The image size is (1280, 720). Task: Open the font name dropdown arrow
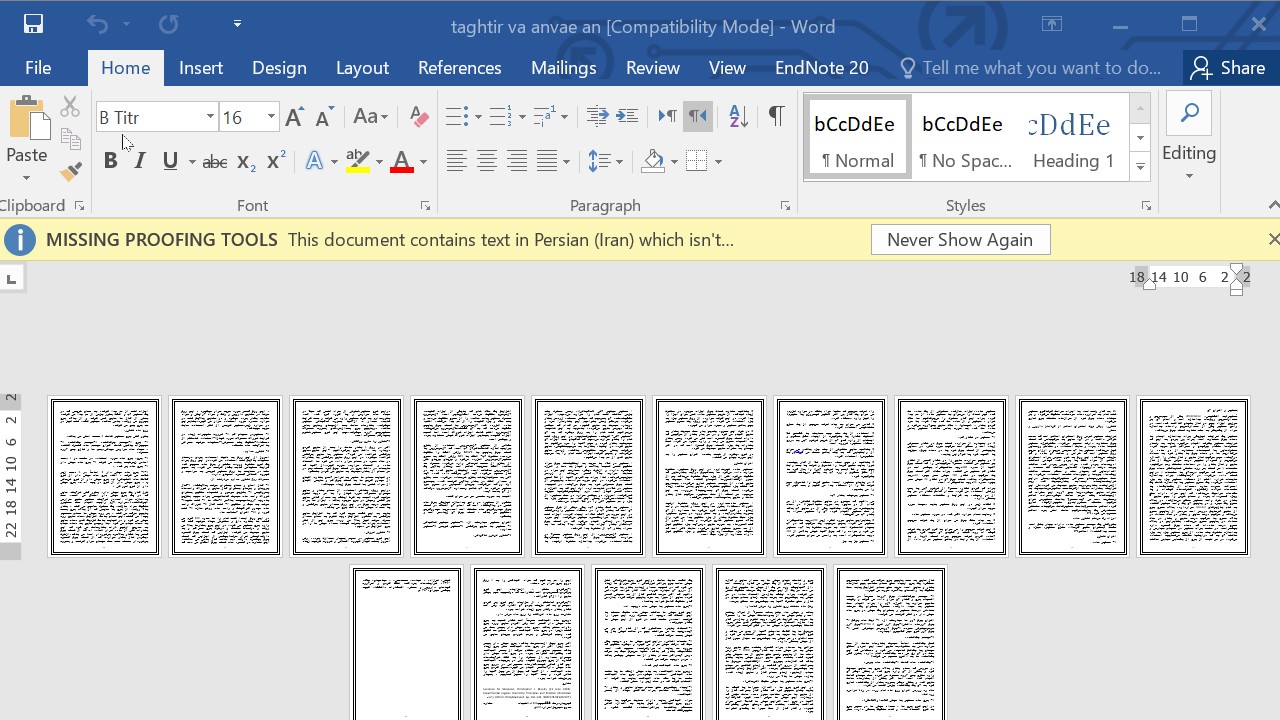pyautogui.click(x=210, y=118)
